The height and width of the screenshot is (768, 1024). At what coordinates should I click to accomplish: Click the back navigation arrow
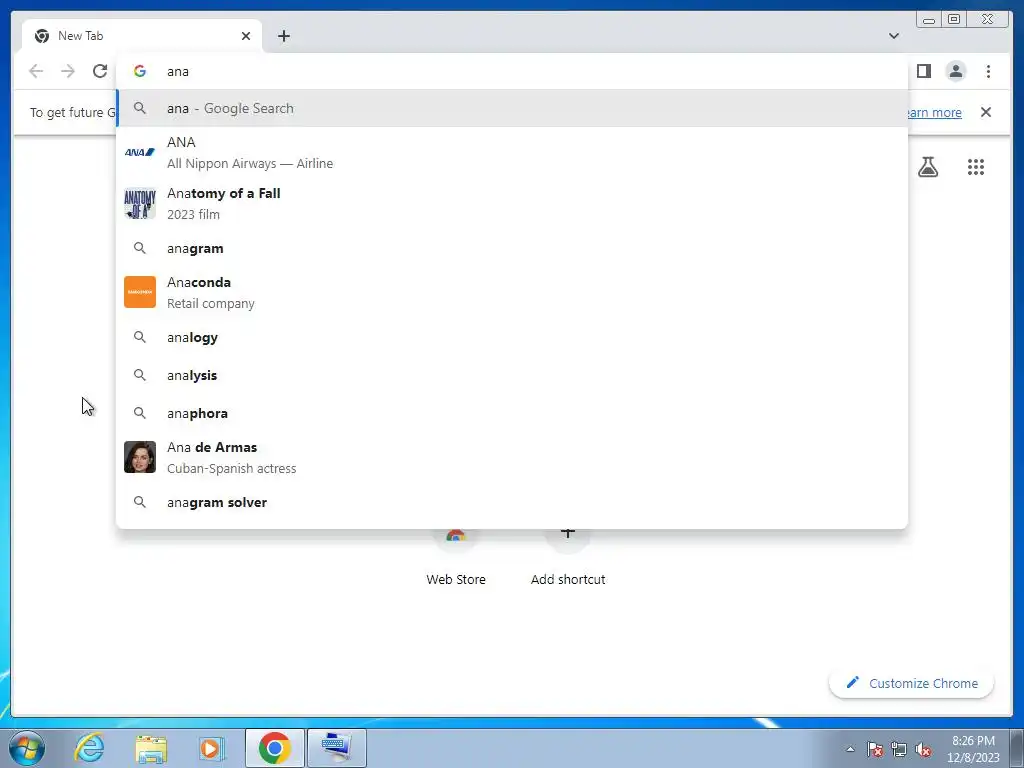(x=36, y=71)
